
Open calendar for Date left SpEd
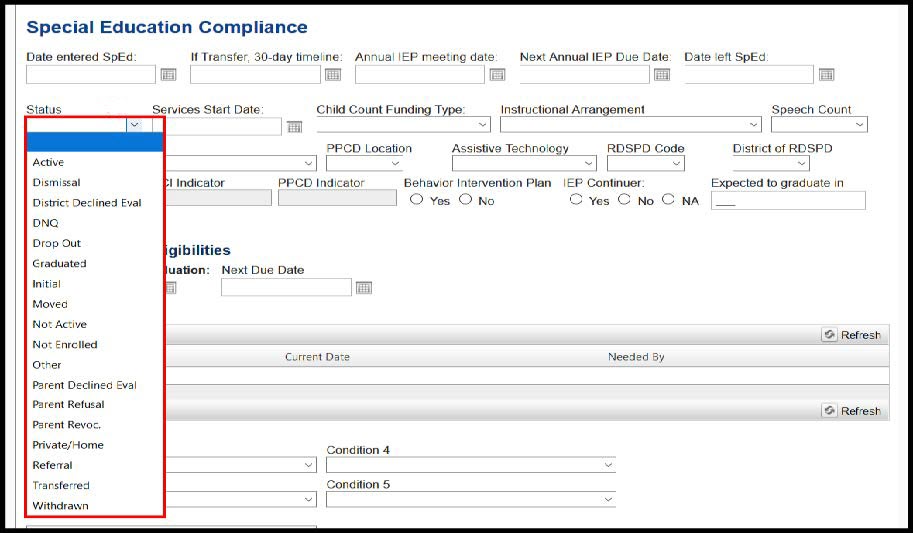[x=826, y=75]
